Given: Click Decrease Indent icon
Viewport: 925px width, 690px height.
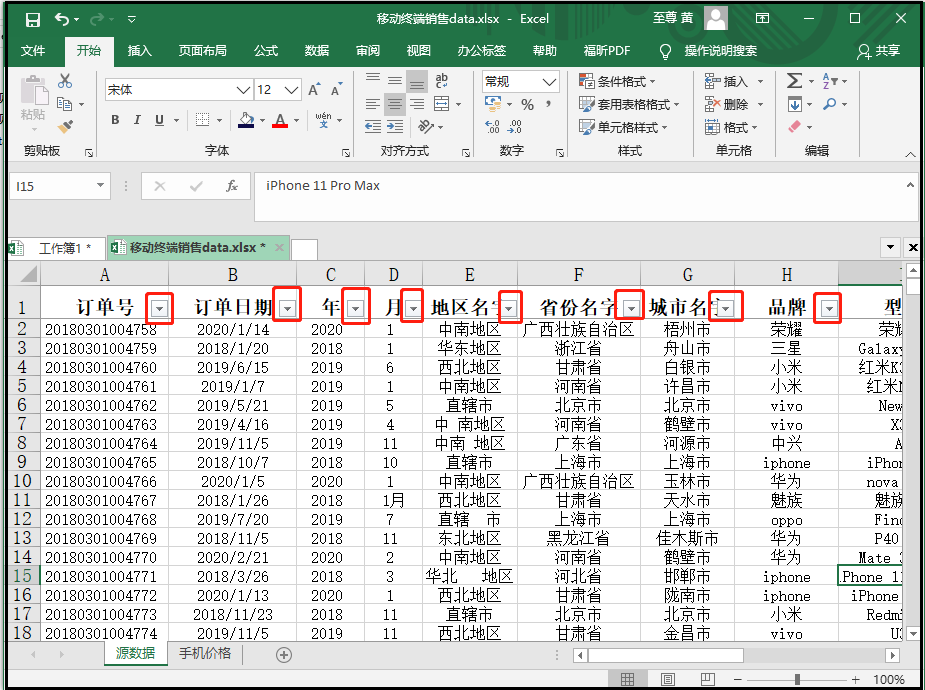Looking at the screenshot, I should [x=372, y=126].
